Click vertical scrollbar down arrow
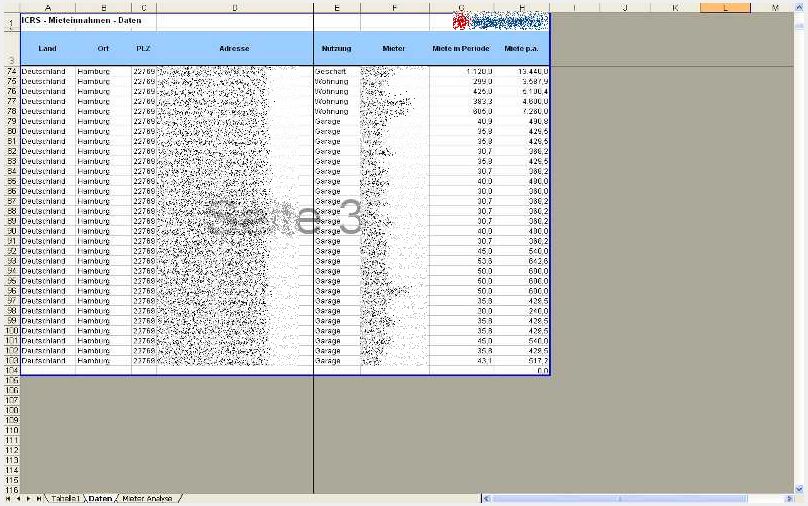The image size is (808, 506). pos(799,489)
